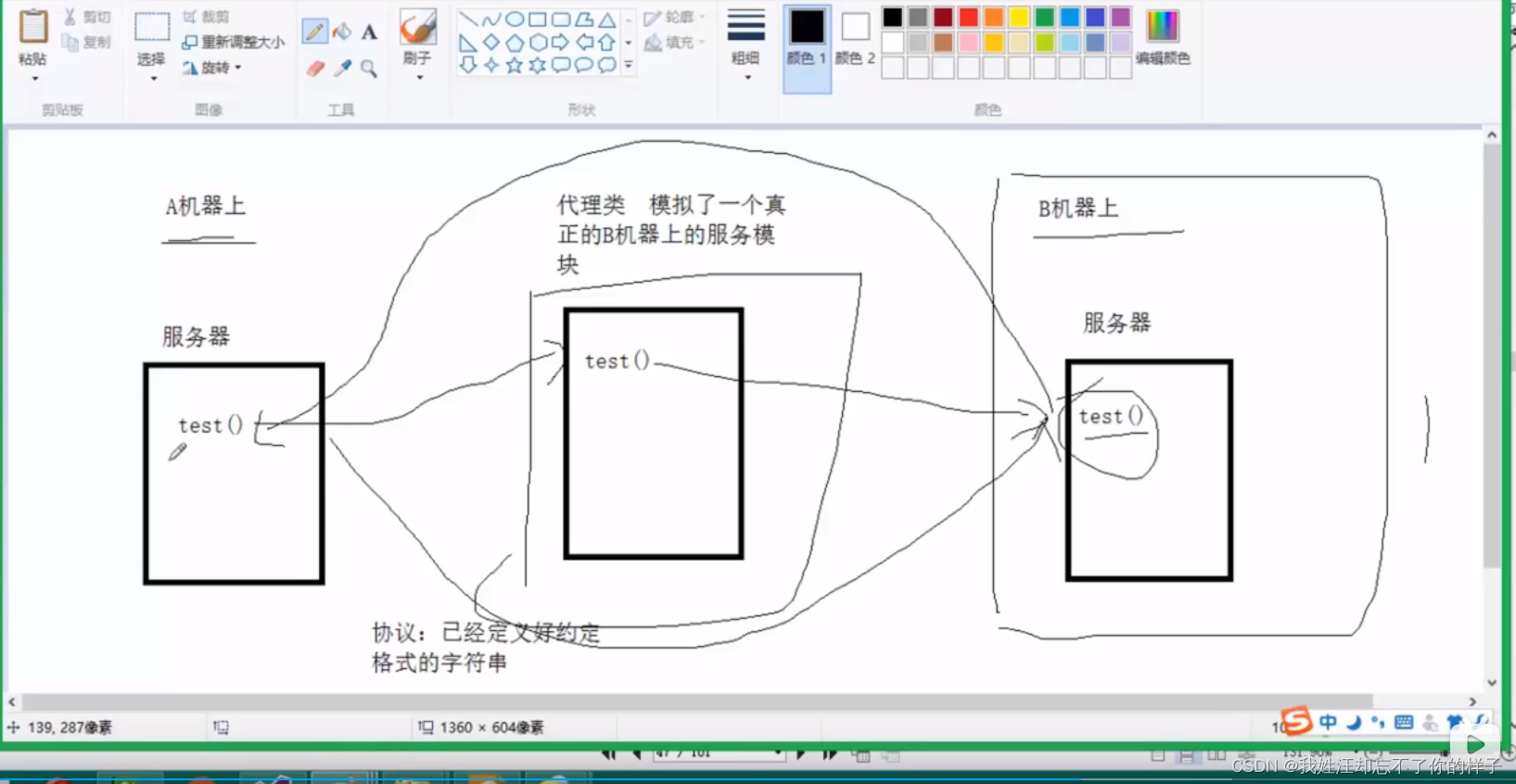
Task: Open Edit colors (编辑颜色)
Action: click(x=1163, y=38)
